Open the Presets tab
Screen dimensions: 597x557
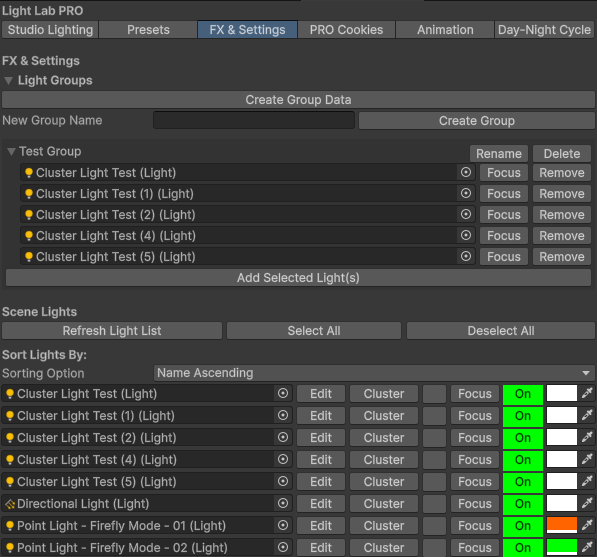148,30
